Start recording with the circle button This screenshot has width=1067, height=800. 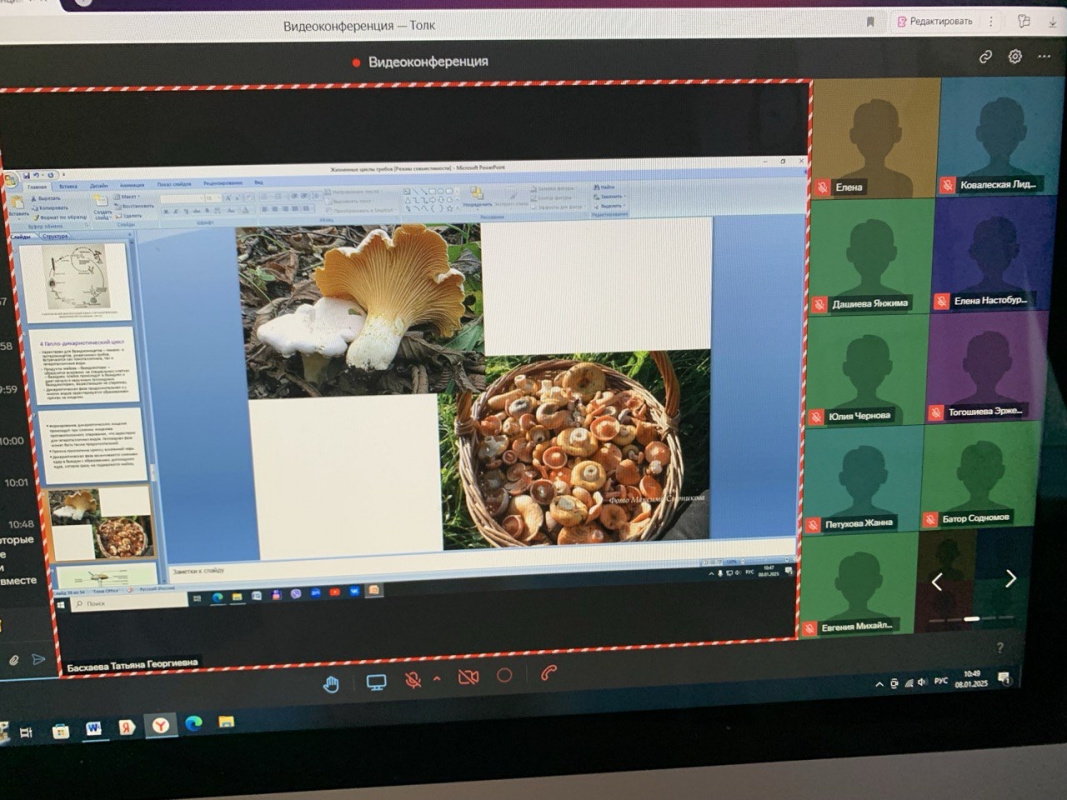[x=504, y=675]
